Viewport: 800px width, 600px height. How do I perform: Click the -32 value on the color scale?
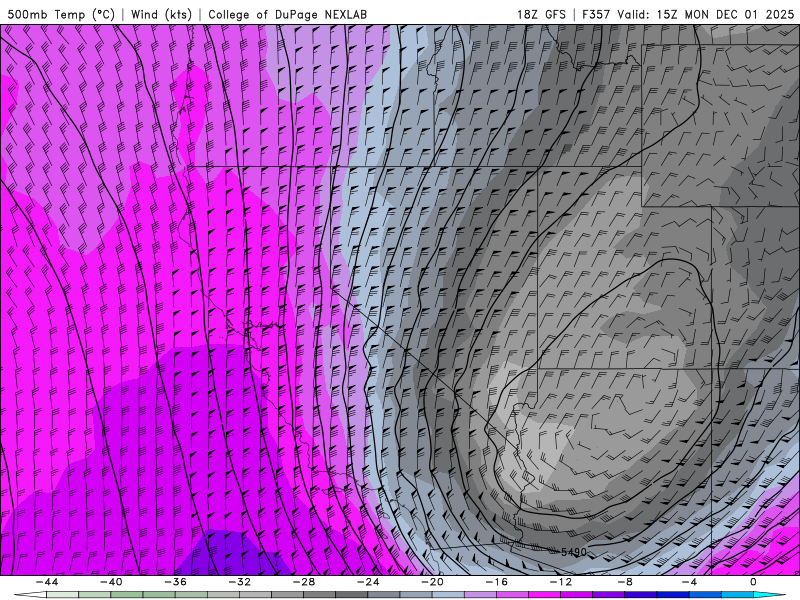tap(239, 582)
